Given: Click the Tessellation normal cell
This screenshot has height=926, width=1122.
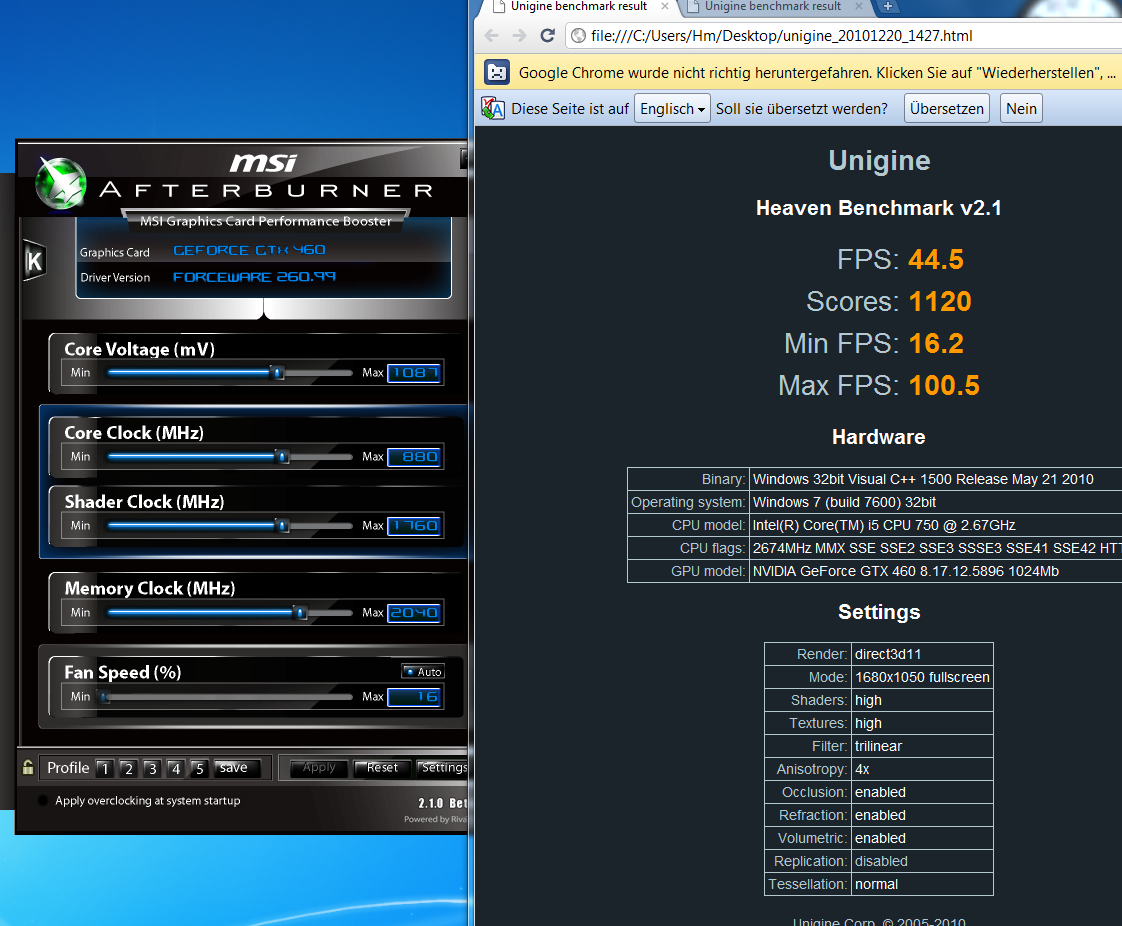Looking at the screenshot, I should (922, 884).
